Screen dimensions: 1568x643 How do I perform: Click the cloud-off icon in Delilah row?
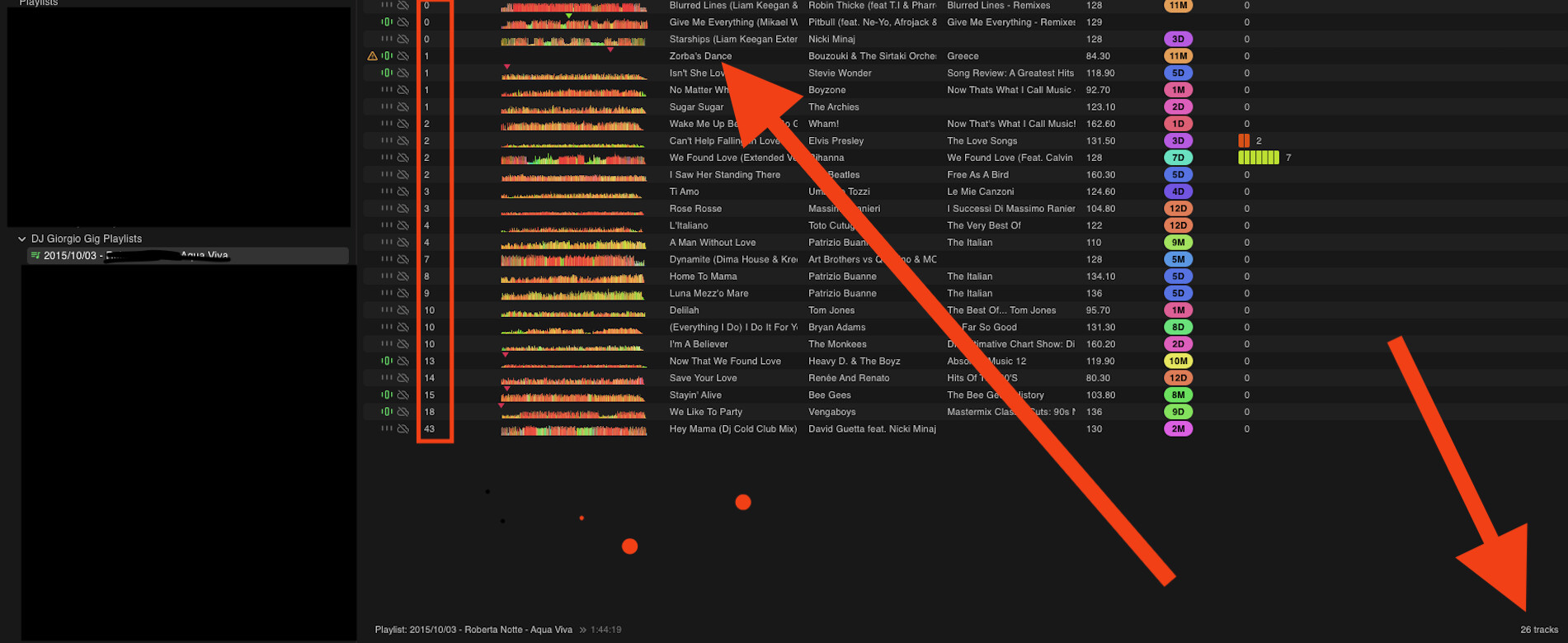tap(403, 310)
